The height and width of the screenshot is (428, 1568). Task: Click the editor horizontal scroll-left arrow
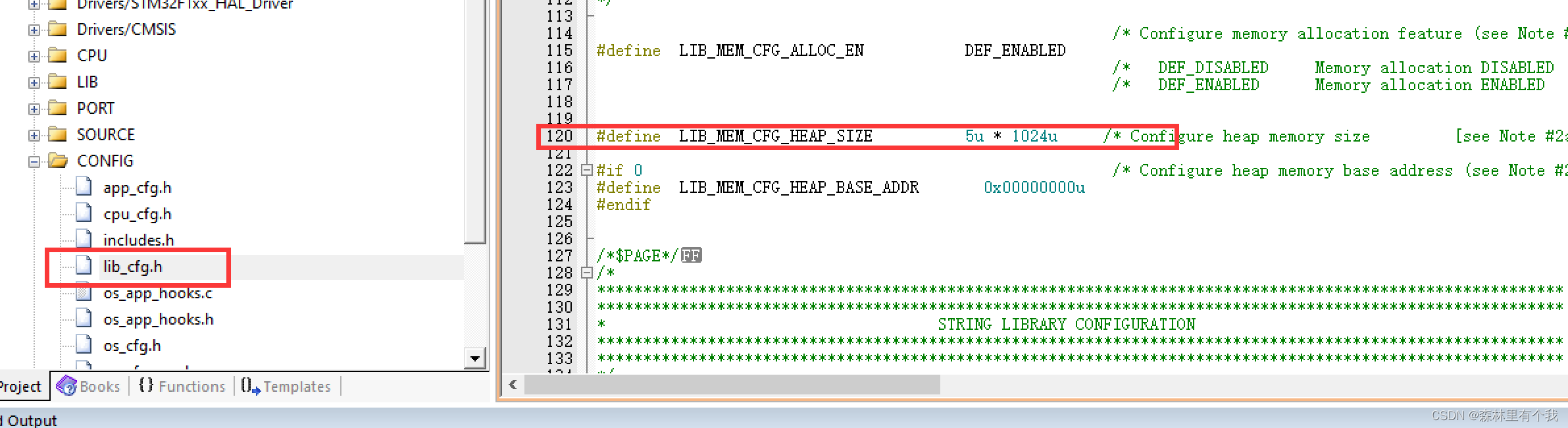(513, 385)
